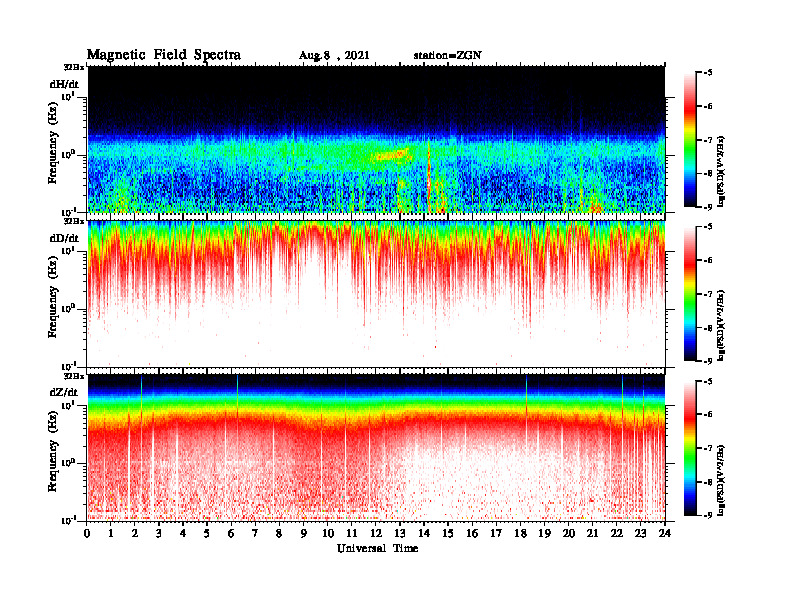Click the hour tick label "7"
The height and width of the screenshot is (612, 792).
(256, 533)
